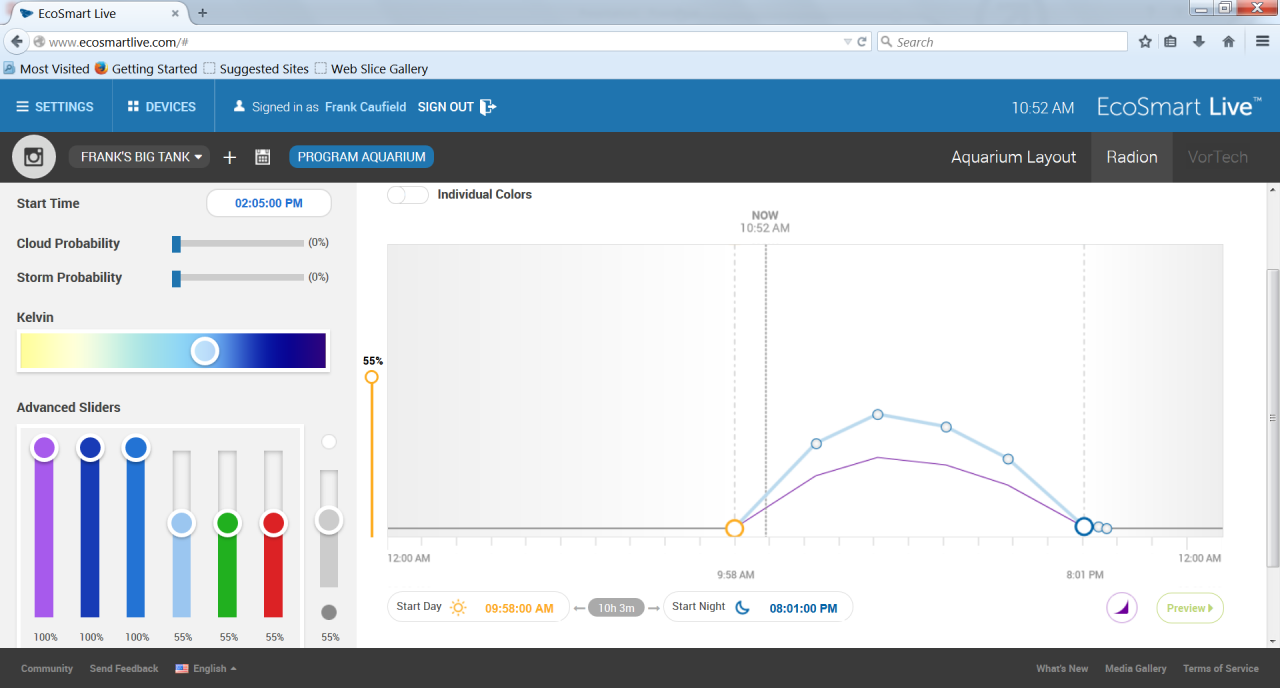Viewport: 1280px width, 688px height.
Task: Click the Sign Out link
Action: point(446,107)
